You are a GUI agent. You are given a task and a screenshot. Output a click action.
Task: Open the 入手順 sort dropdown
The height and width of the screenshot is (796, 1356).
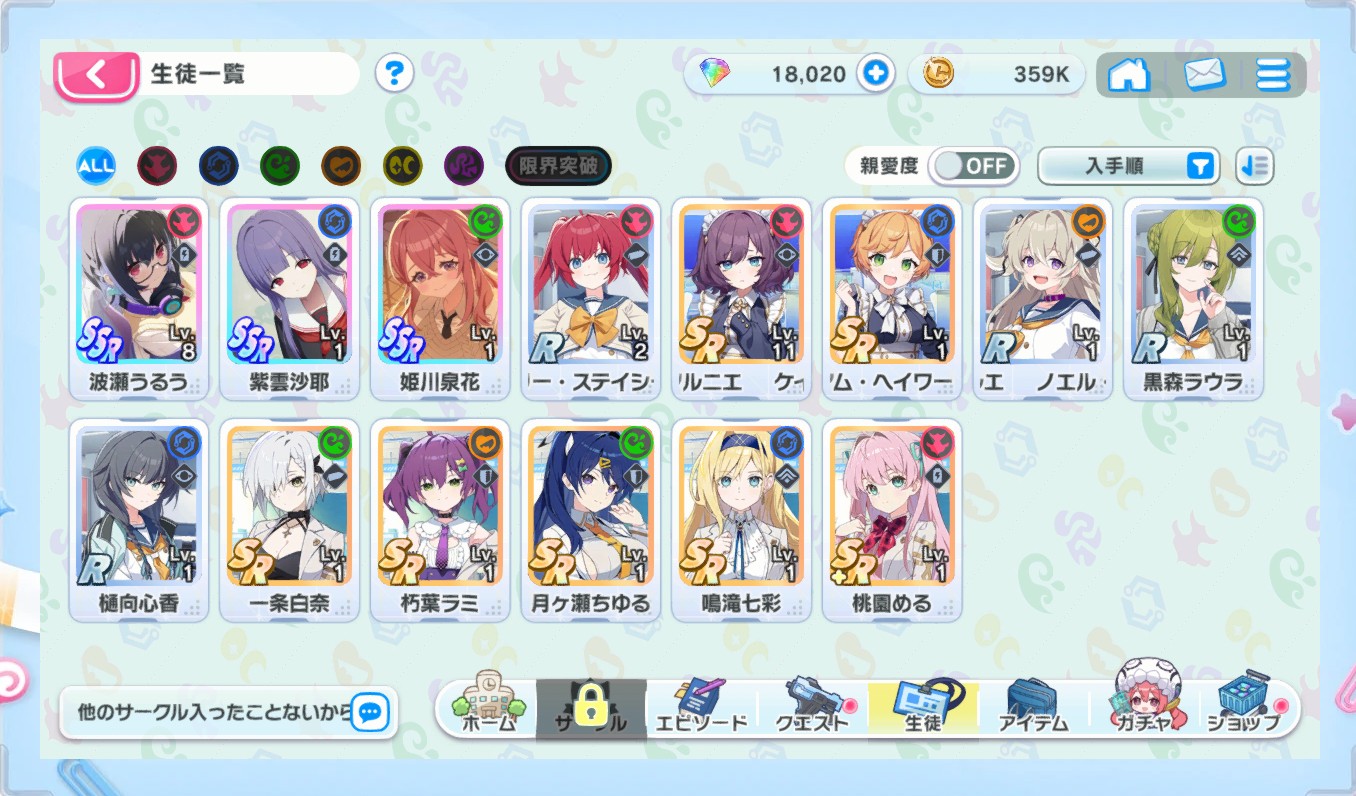1129,167
